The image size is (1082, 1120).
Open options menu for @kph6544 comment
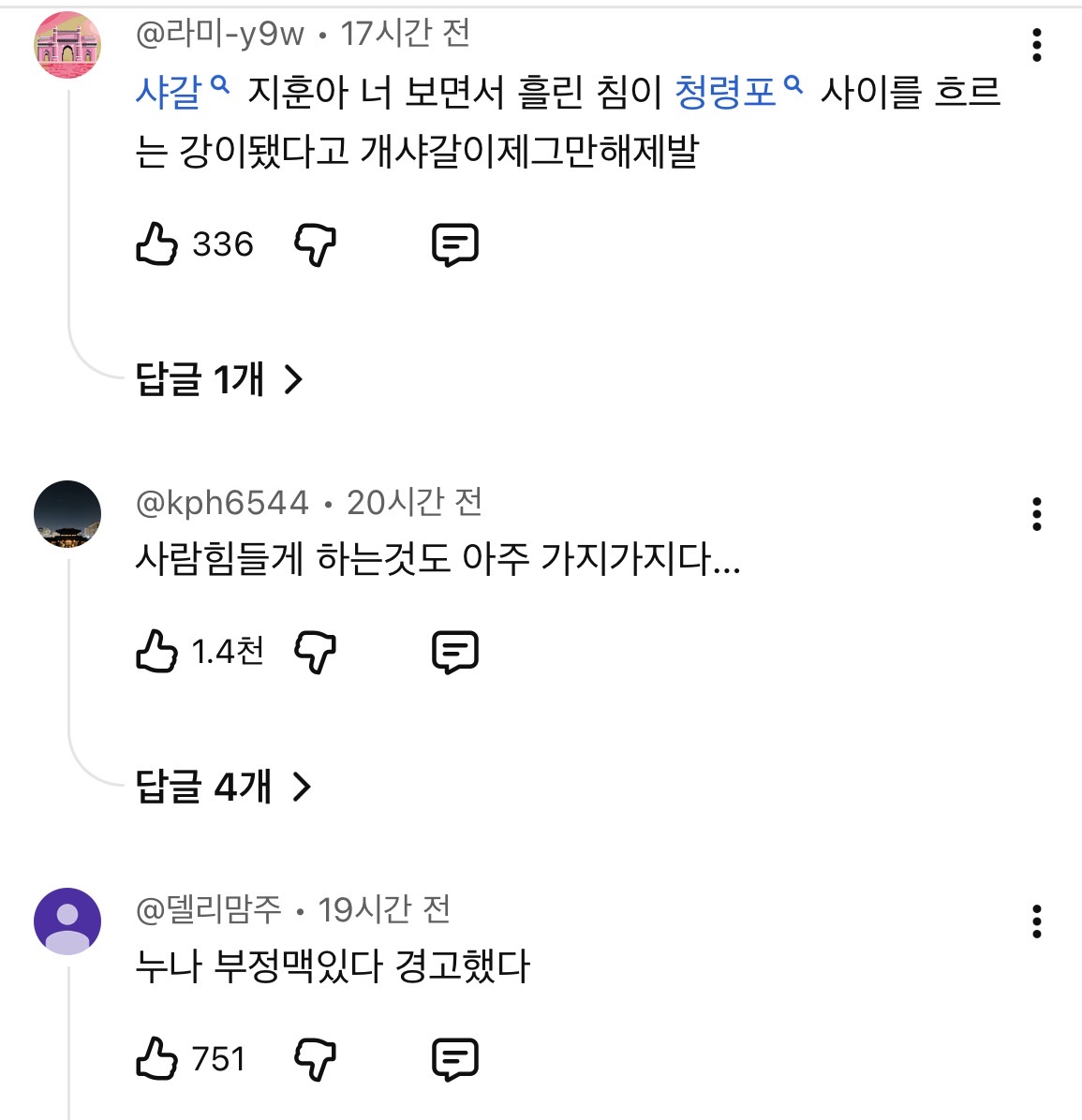point(1036,514)
